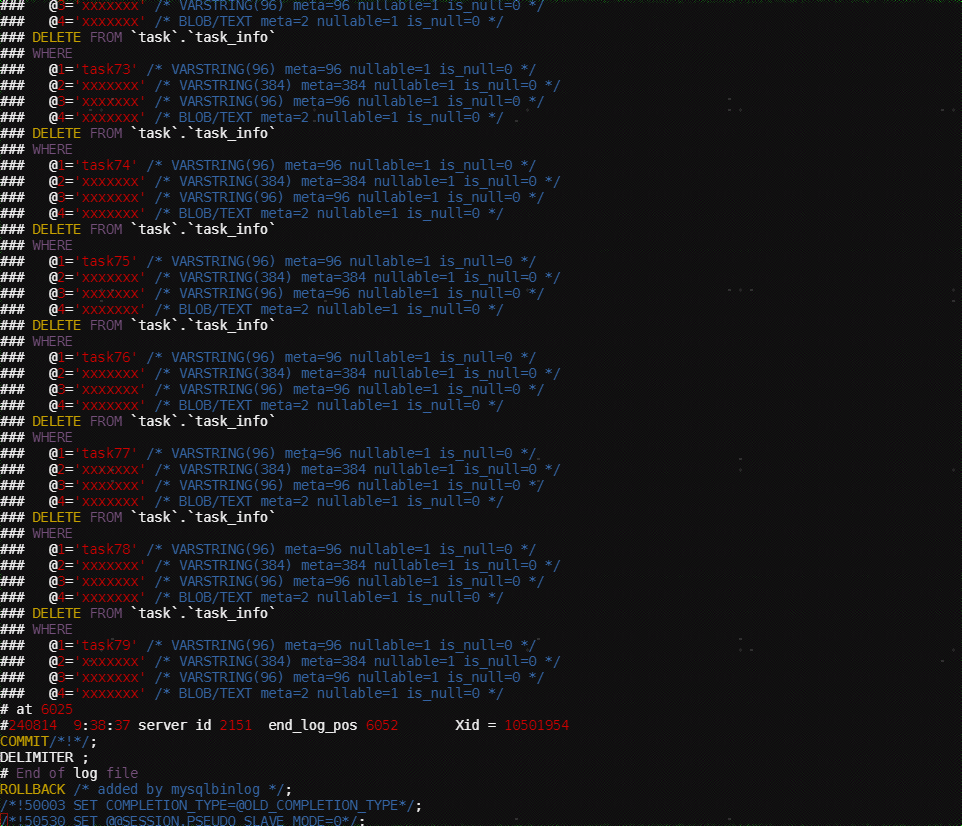Select the 'task74' string value
This screenshot has height=826, width=962.
106,165
